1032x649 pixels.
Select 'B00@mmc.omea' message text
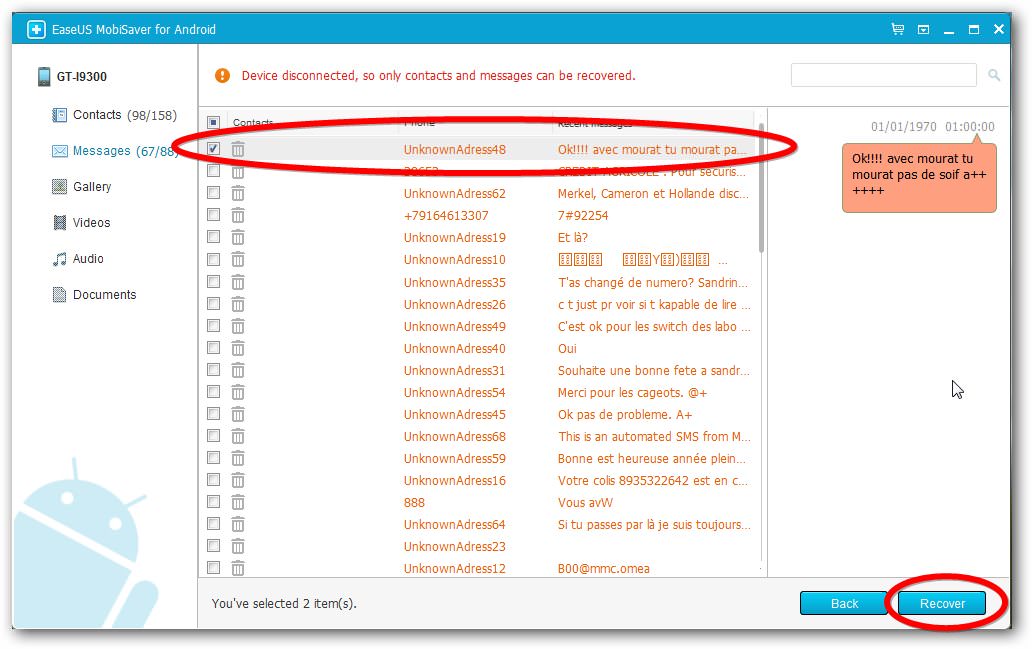[604, 569]
